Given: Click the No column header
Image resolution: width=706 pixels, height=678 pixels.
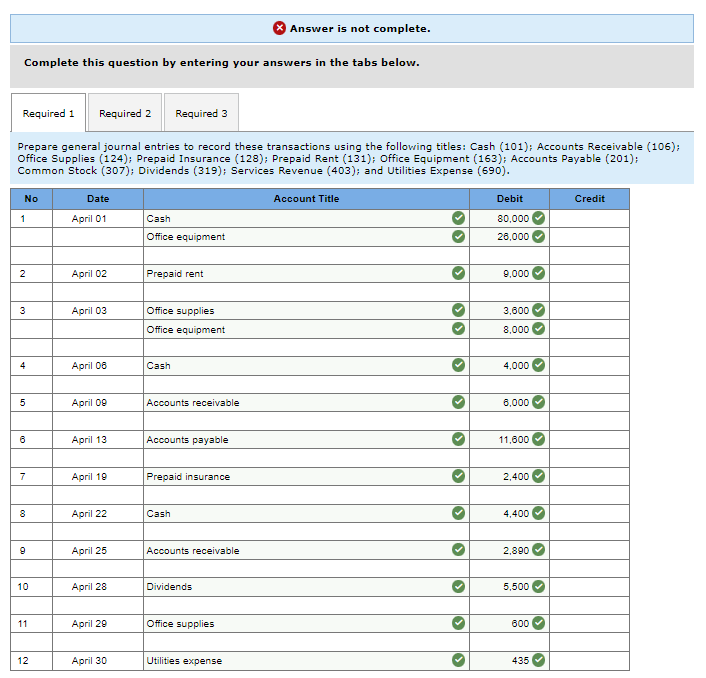Looking at the screenshot, I should click(x=31, y=199).
